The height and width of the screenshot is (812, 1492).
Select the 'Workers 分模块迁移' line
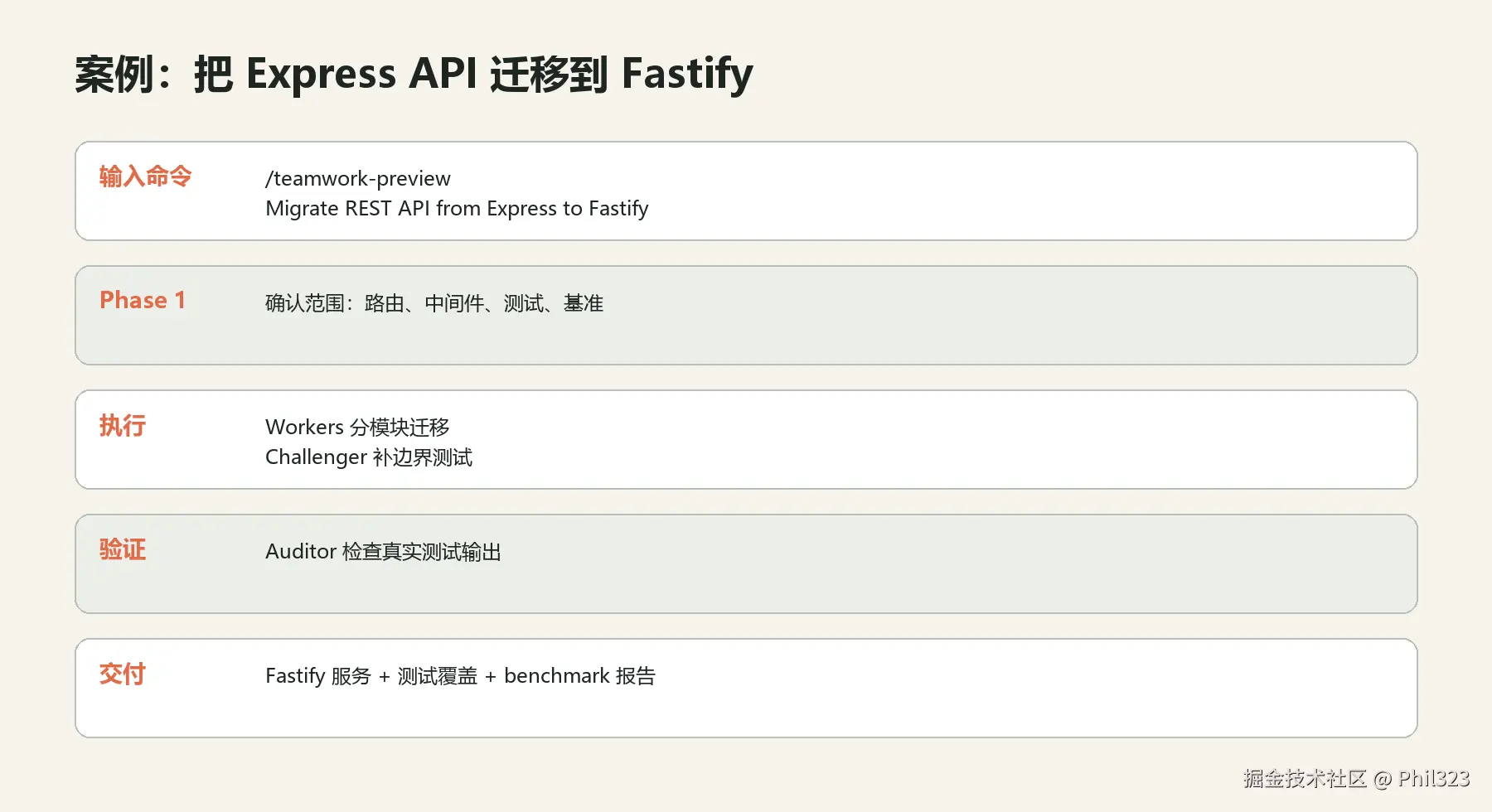click(357, 427)
